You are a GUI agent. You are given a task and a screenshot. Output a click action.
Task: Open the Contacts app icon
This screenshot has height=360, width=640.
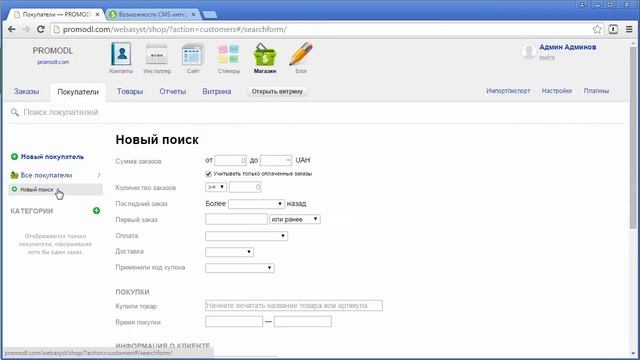pos(121,54)
